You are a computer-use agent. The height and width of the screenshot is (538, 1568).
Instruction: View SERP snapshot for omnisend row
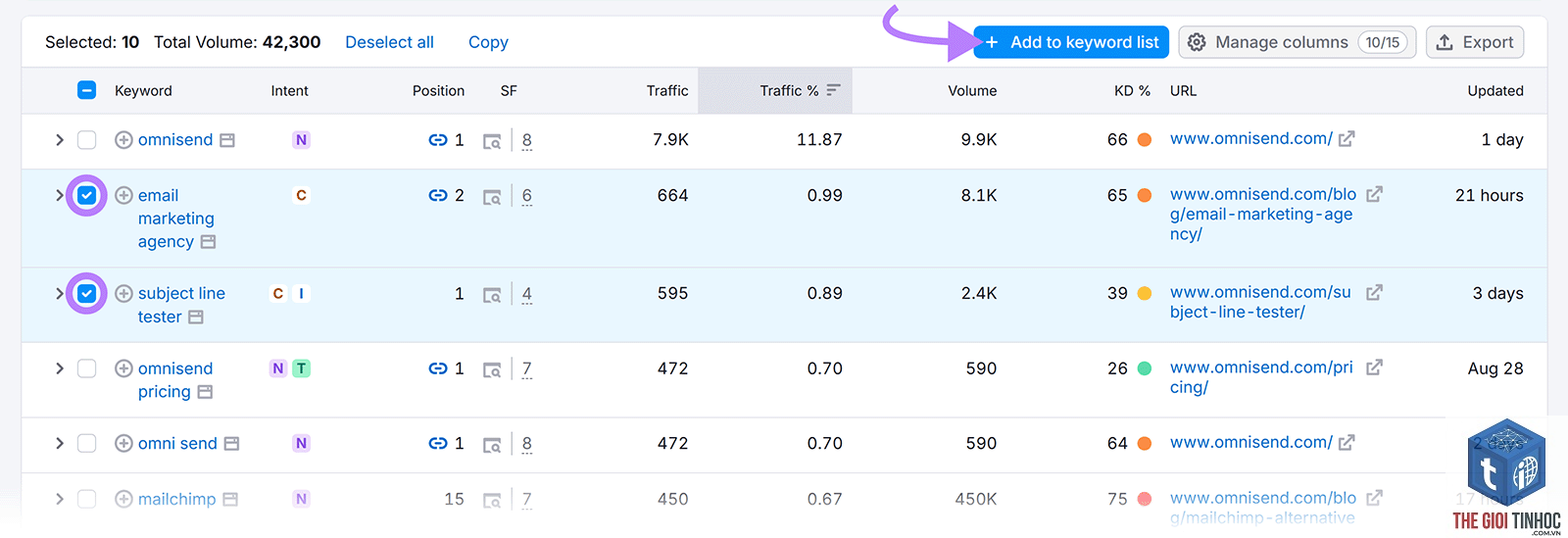click(492, 141)
